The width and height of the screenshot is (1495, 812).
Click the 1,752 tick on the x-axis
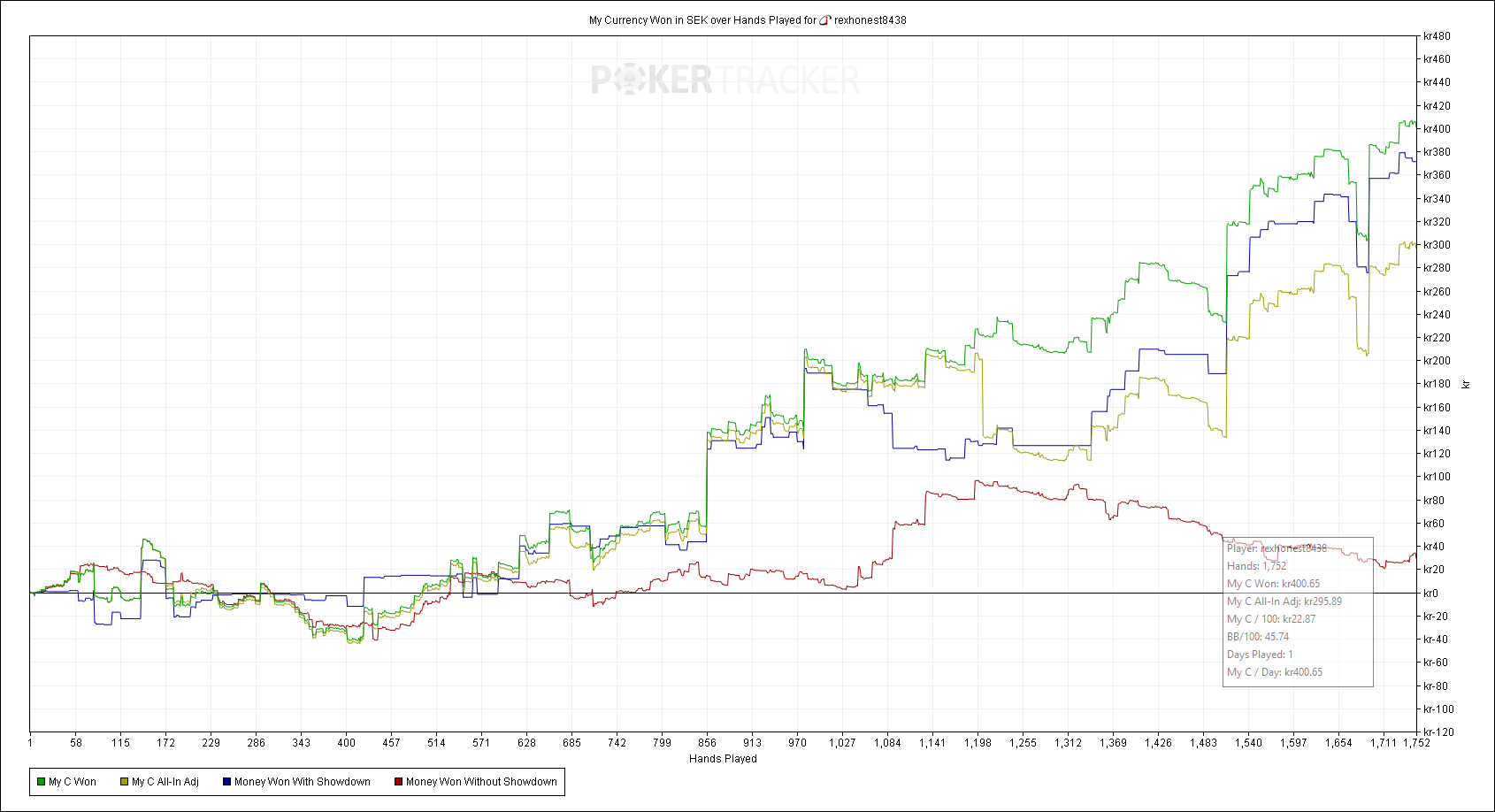point(1416,743)
